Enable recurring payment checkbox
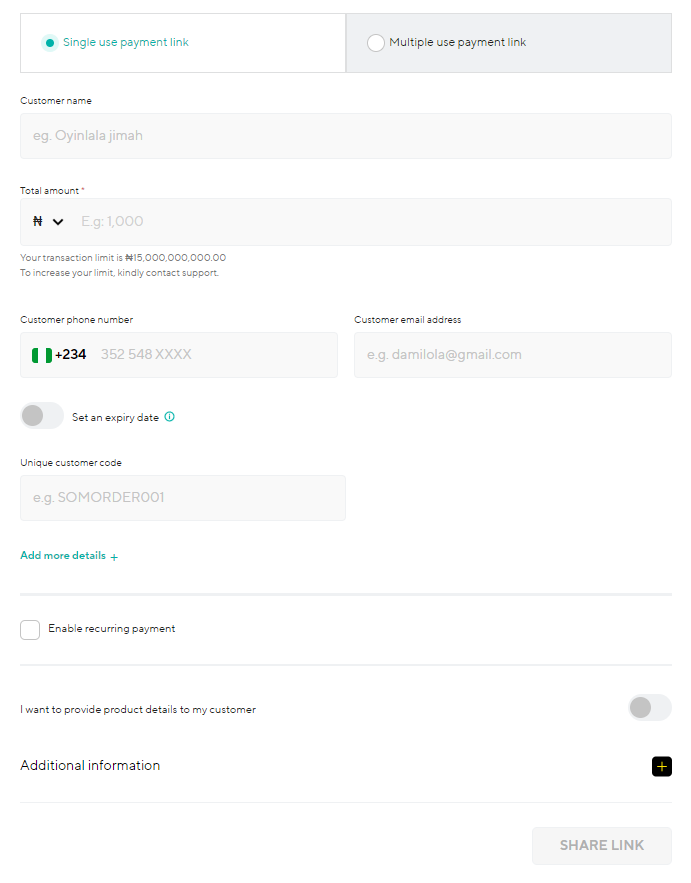Image resolution: width=691 pixels, height=883 pixels. [30, 630]
